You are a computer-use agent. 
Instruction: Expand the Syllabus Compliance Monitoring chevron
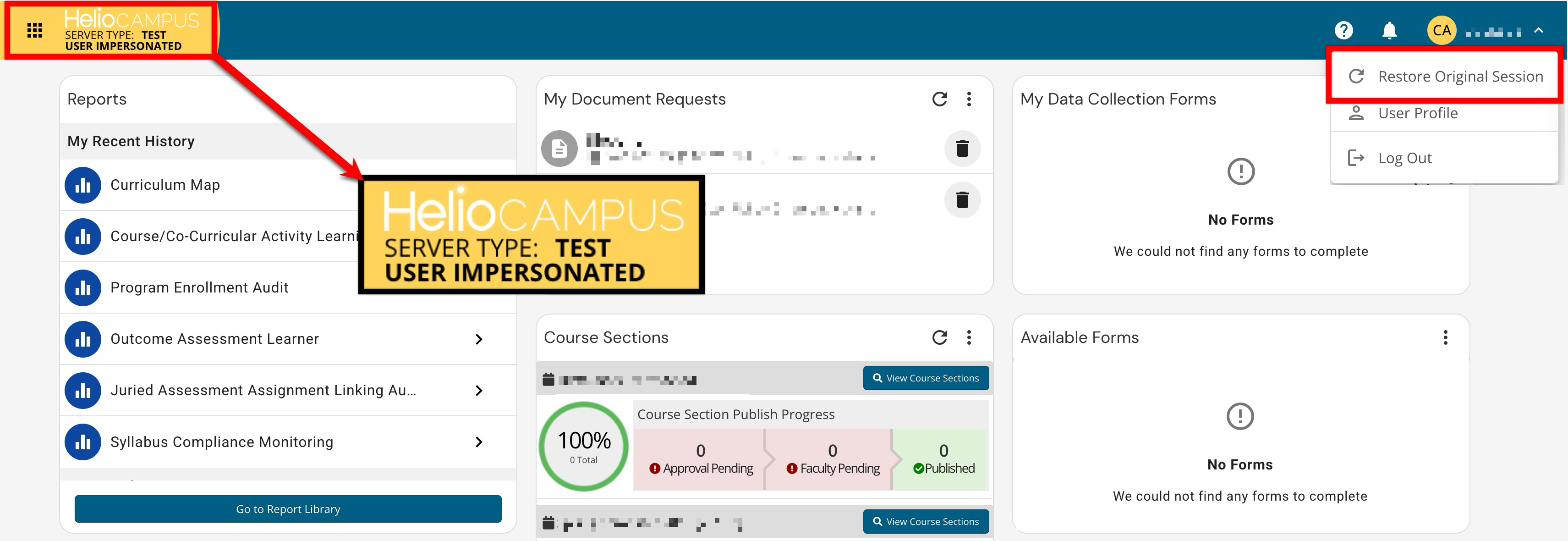pyautogui.click(x=479, y=442)
